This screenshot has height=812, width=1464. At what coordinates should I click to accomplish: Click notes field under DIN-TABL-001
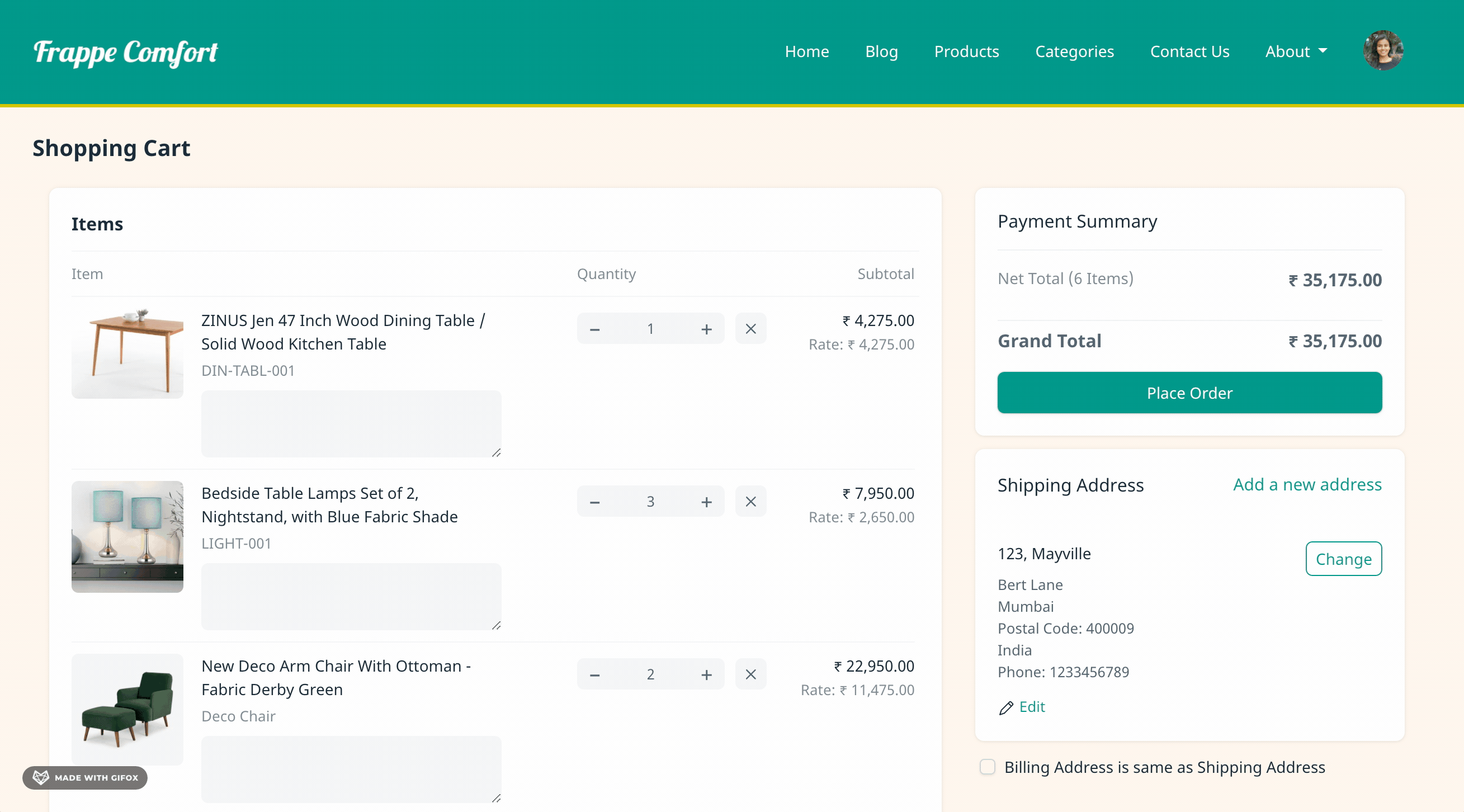pyautogui.click(x=352, y=424)
